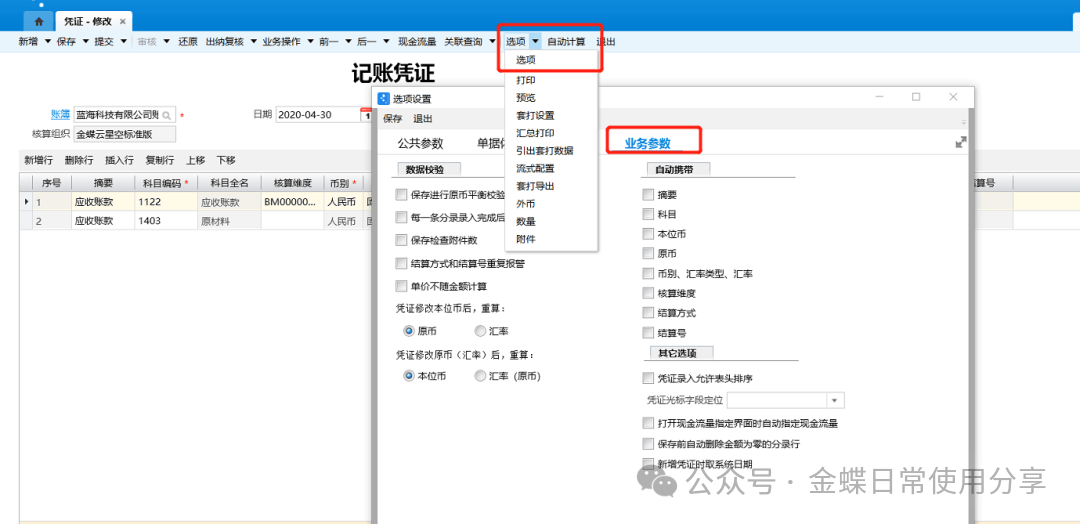Maximize the 选项设置 dialog window
The image size is (1080, 524).
(x=915, y=97)
